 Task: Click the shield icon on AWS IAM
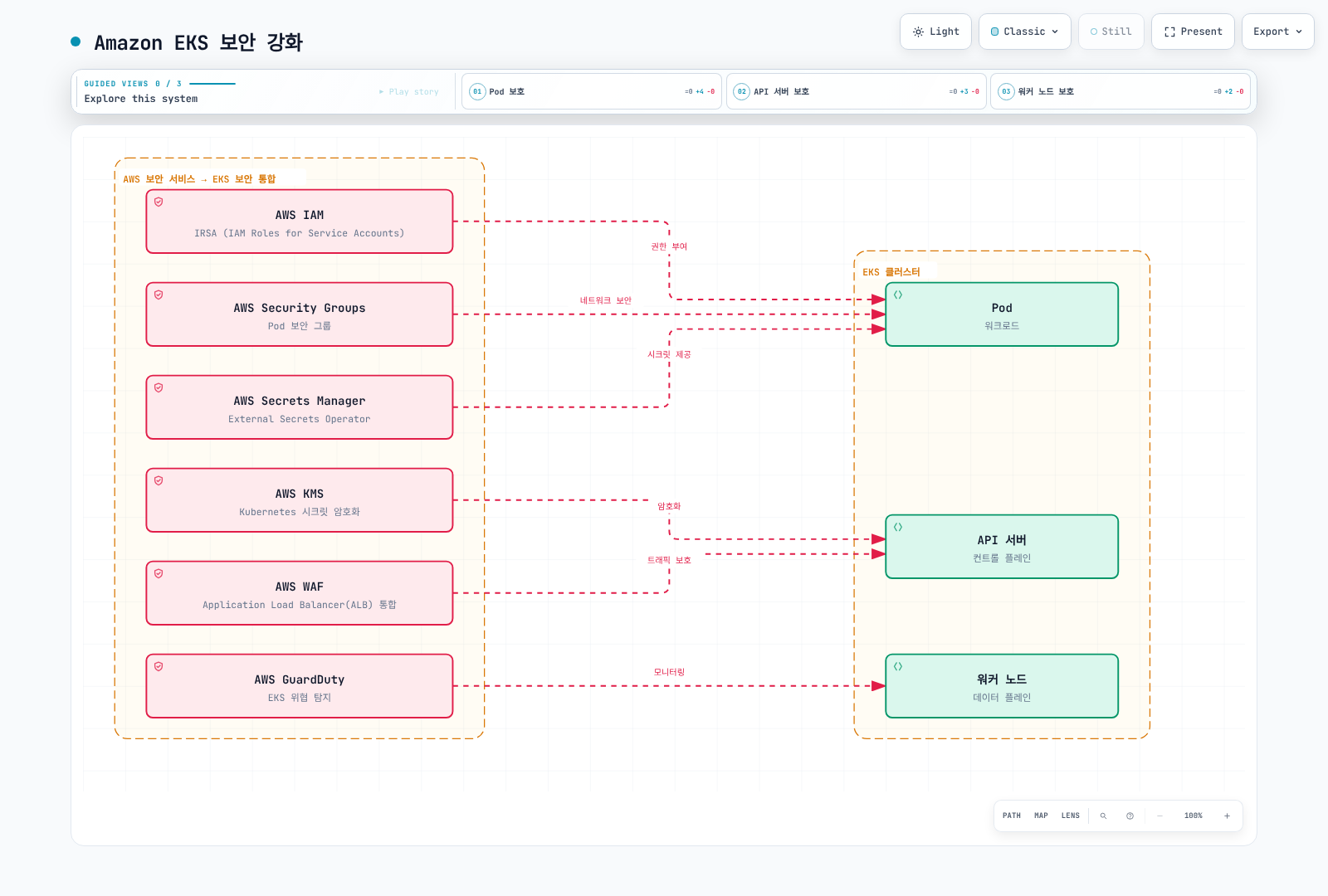point(159,202)
